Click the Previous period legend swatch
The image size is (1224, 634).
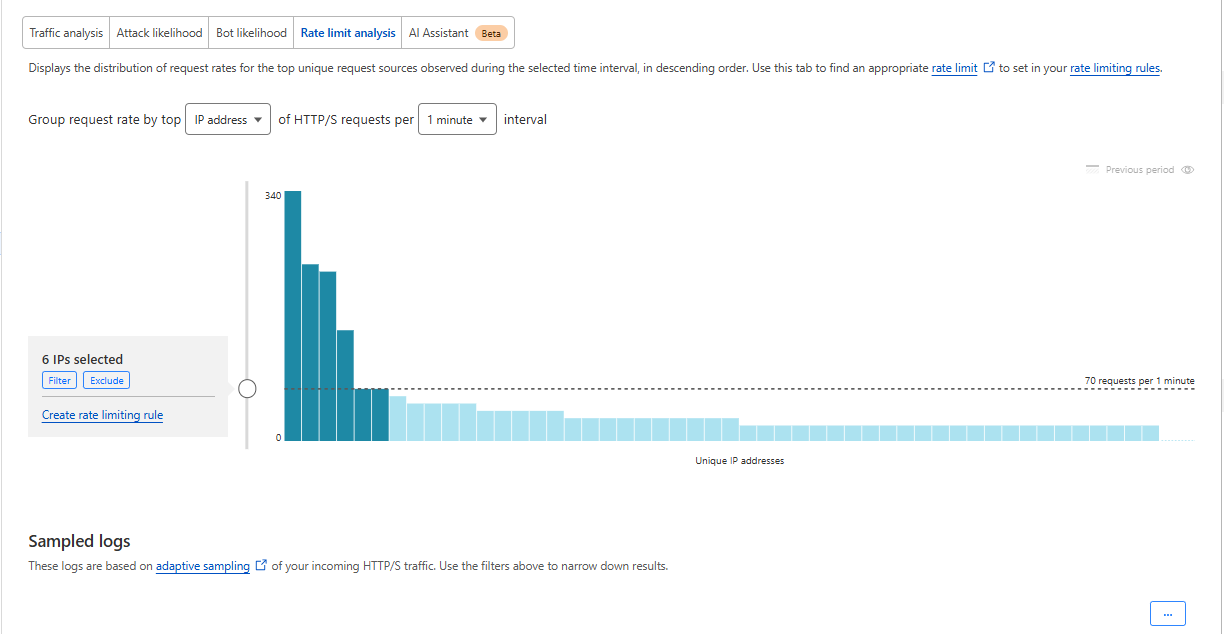point(1092,170)
